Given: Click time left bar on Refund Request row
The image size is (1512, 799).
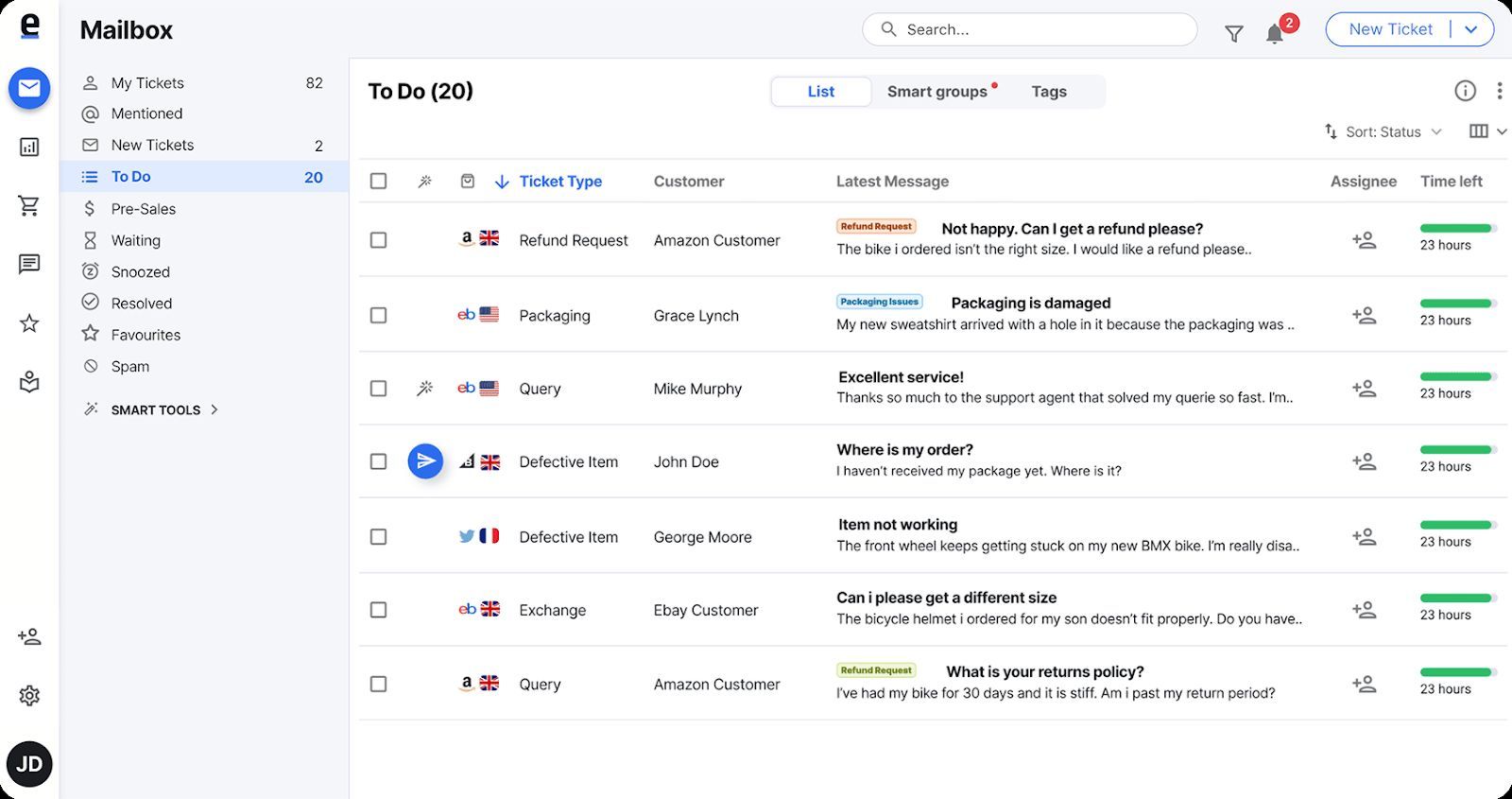Looking at the screenshot, I should [x=1456, y=228].
